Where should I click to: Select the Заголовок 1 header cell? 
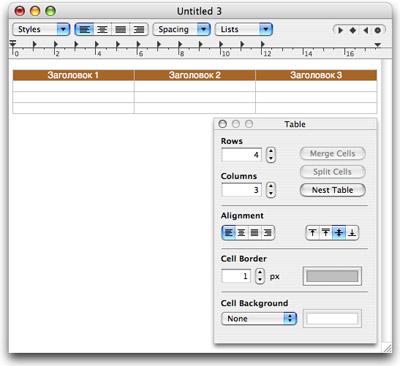pos(73,75)
